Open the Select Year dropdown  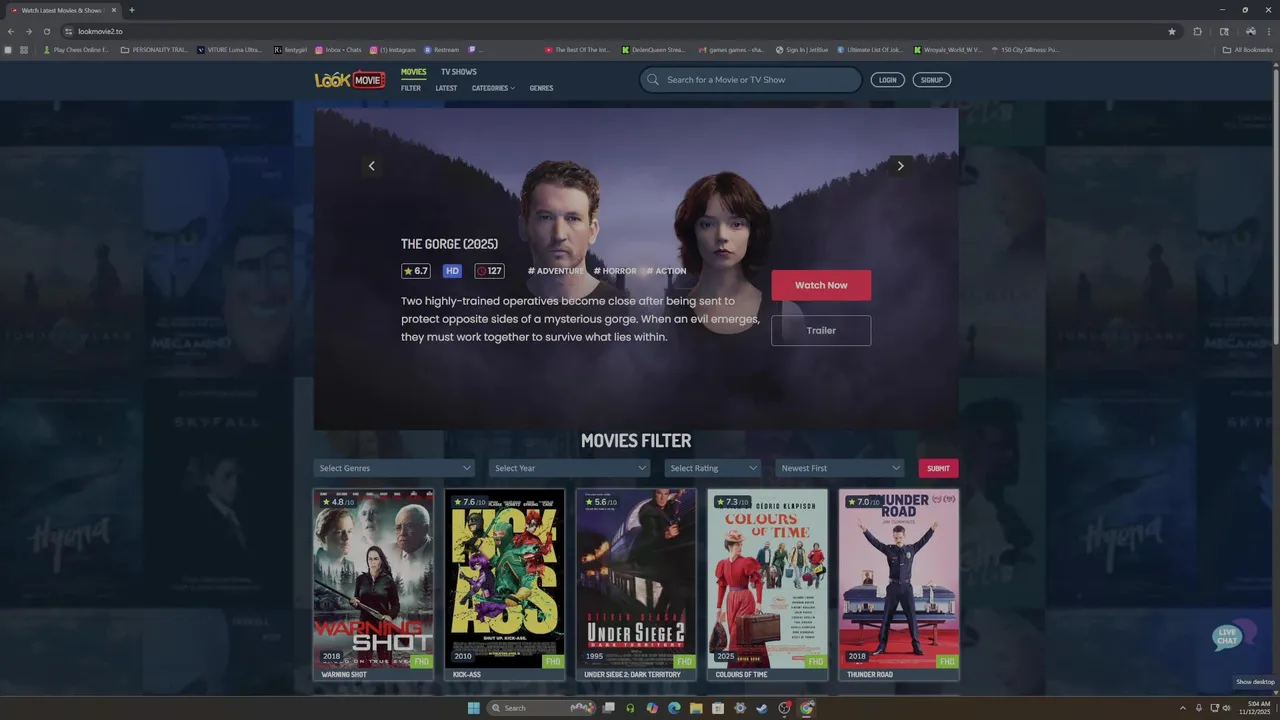click(569, 468)
